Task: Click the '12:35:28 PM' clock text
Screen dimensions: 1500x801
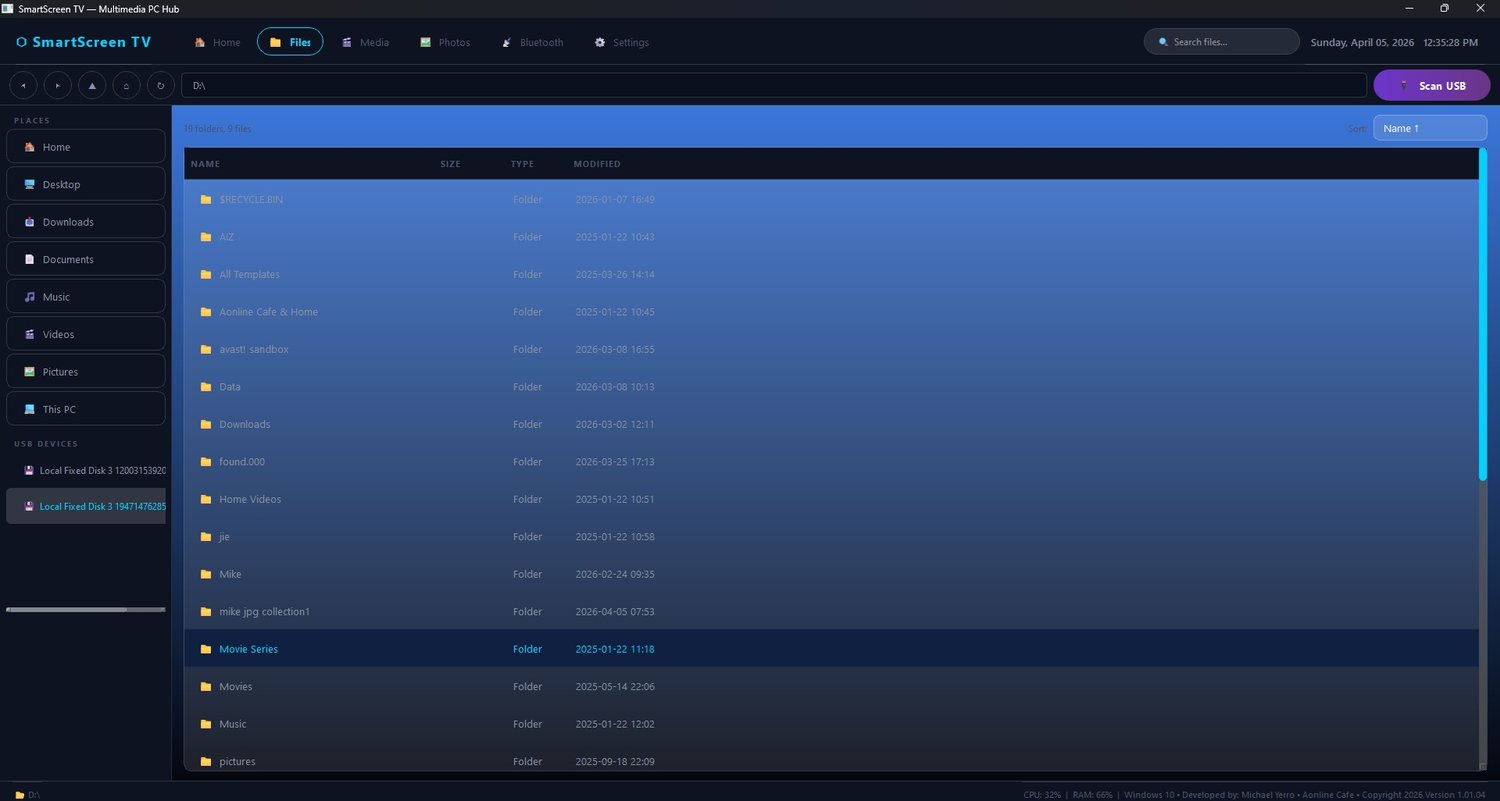Action: coord(1450,43)
